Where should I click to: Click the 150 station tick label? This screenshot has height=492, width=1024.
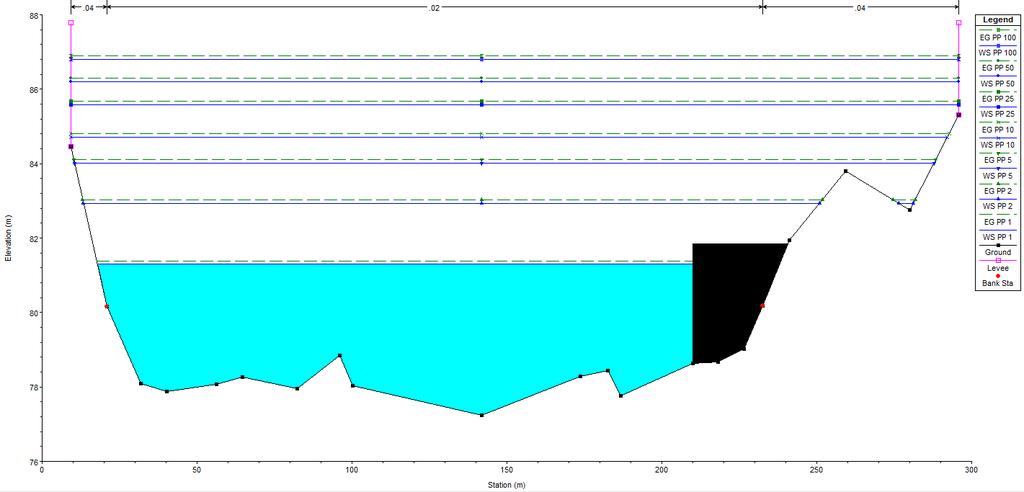pyautogui.click(x=507, y=470)
